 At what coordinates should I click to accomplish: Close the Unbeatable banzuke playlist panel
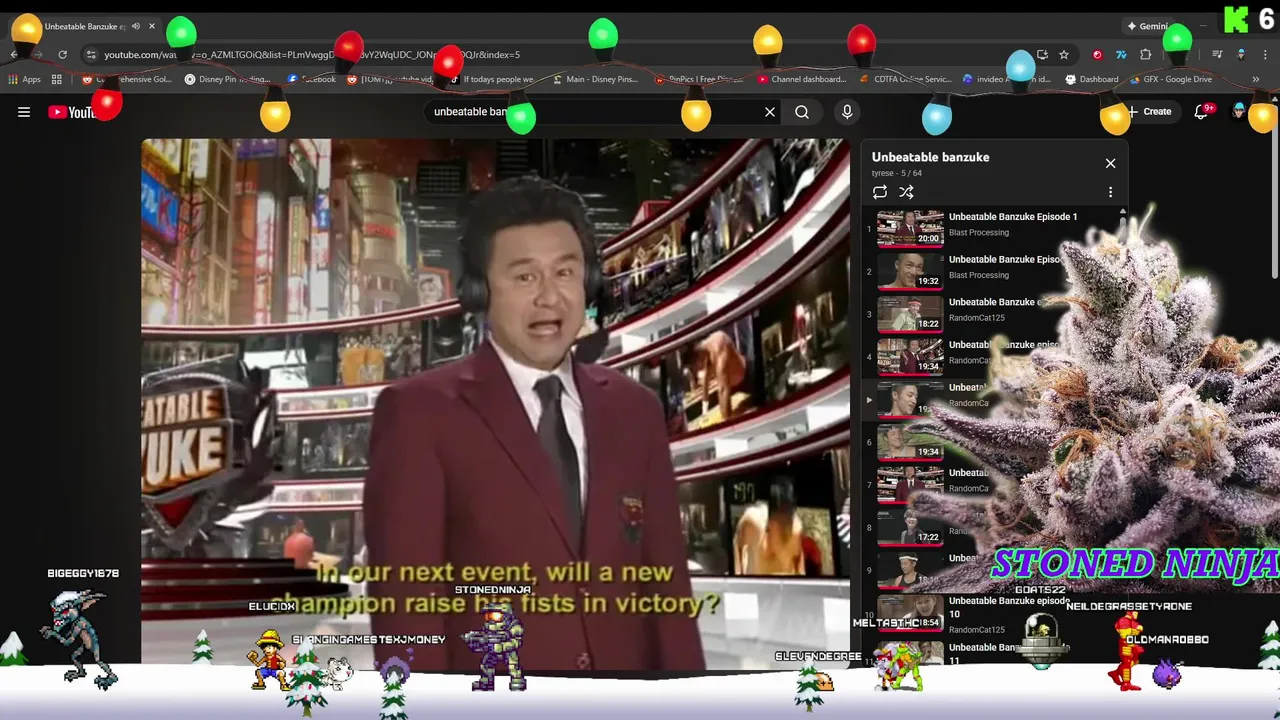(x=1110, y=163)
